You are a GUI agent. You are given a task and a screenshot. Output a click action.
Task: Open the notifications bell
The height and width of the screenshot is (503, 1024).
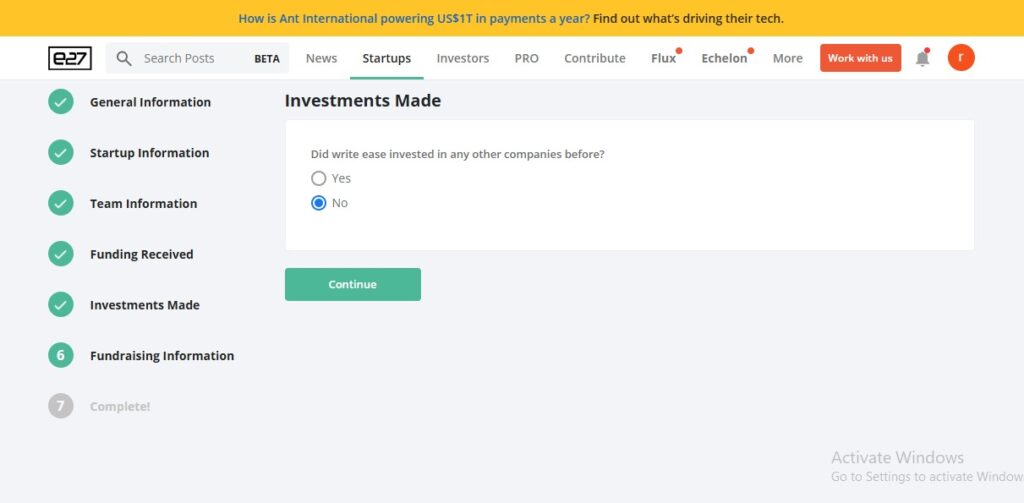(x=922, y=58)
